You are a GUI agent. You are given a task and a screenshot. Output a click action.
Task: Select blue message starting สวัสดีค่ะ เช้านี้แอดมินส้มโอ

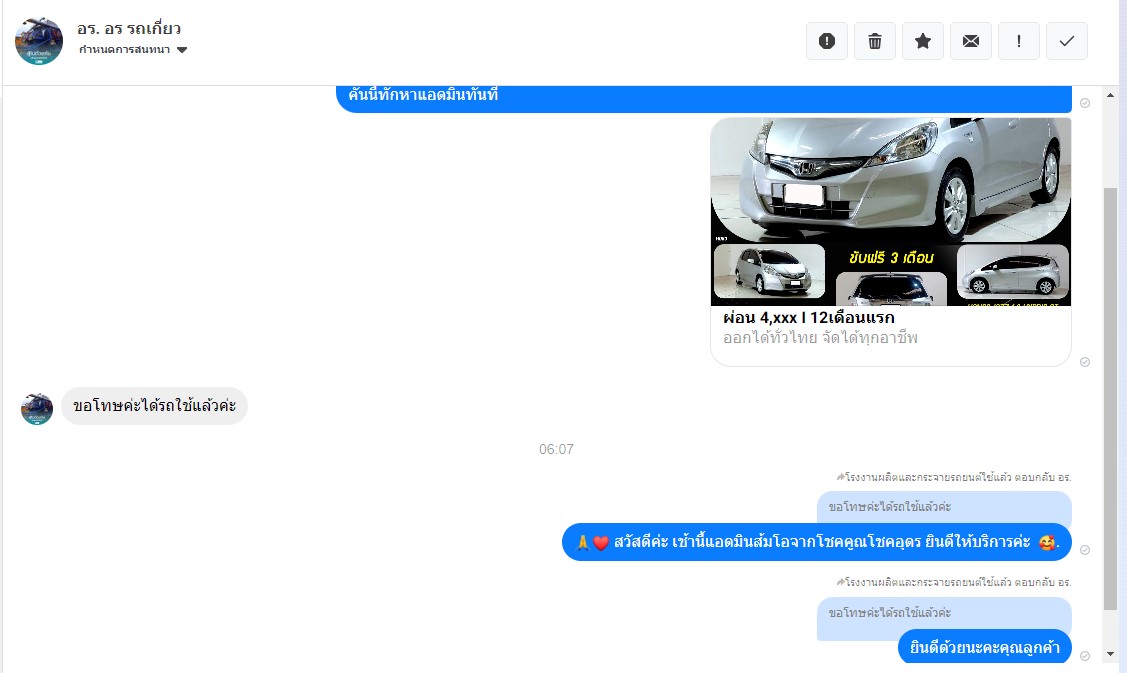[x=816, y=542]
